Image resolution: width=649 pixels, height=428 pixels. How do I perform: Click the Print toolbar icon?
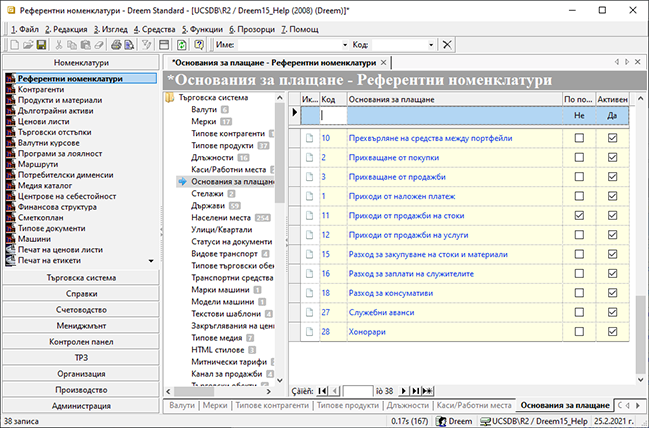[x=116, y=45]
